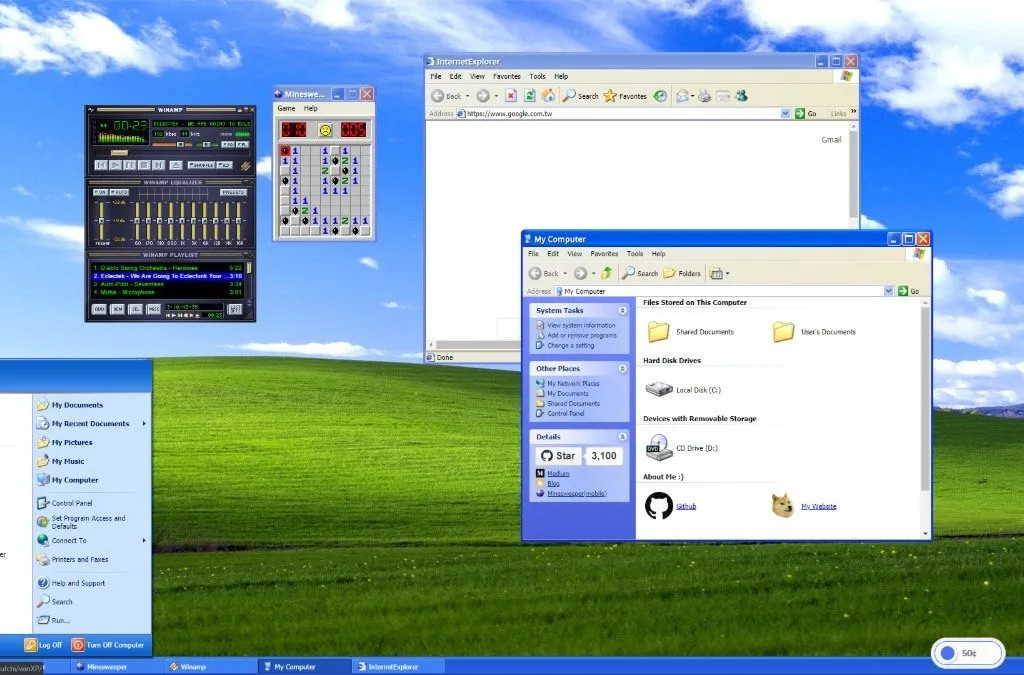
Task: Expand My Recent Documents submenu in Start menu
Action: (x=144, y=424)
